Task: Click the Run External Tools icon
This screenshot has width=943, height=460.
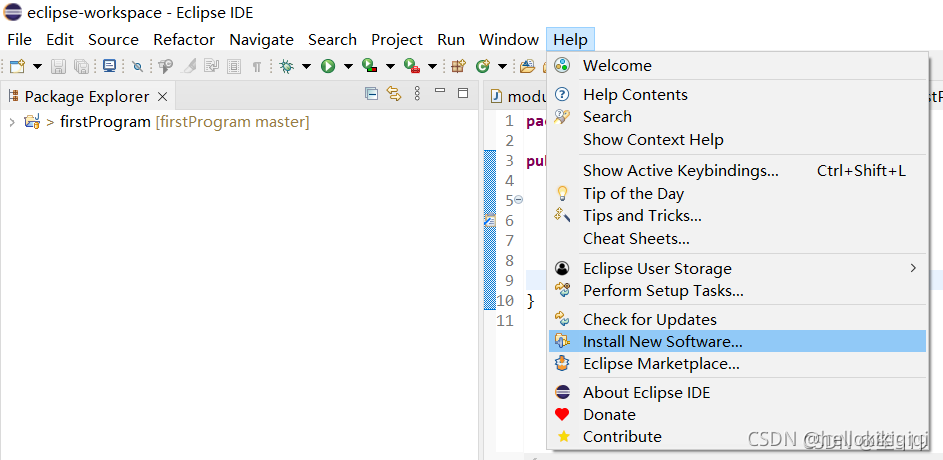Action: click(x=412, y=66)
